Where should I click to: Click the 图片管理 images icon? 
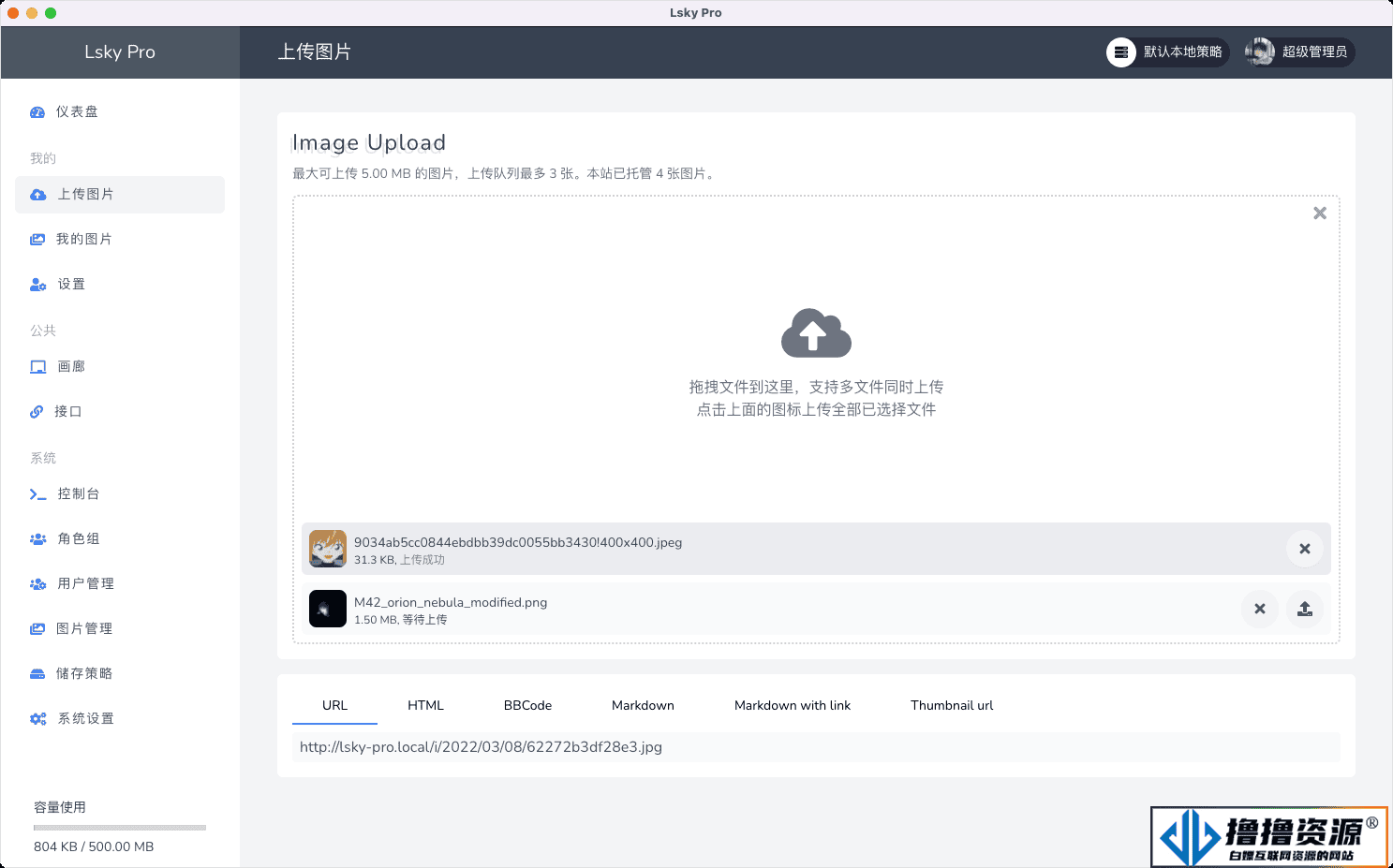37,629
